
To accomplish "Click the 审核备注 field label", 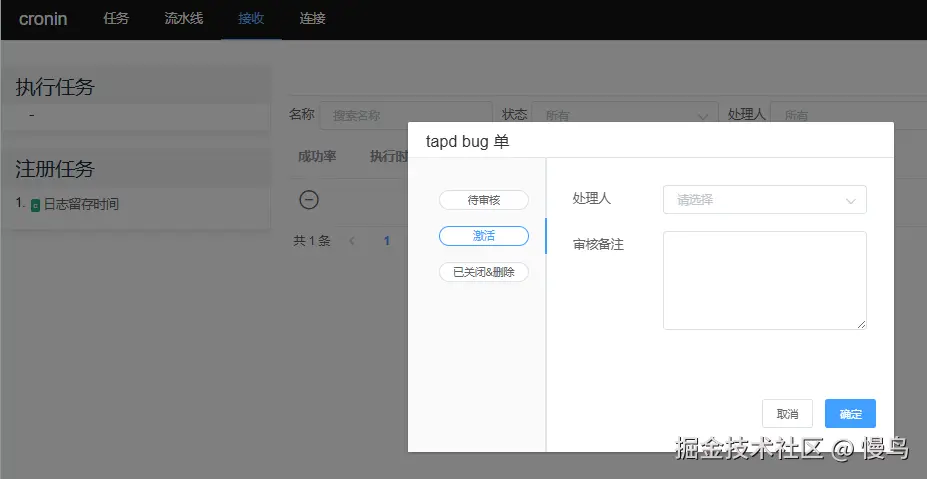I will tap(598, 244).
